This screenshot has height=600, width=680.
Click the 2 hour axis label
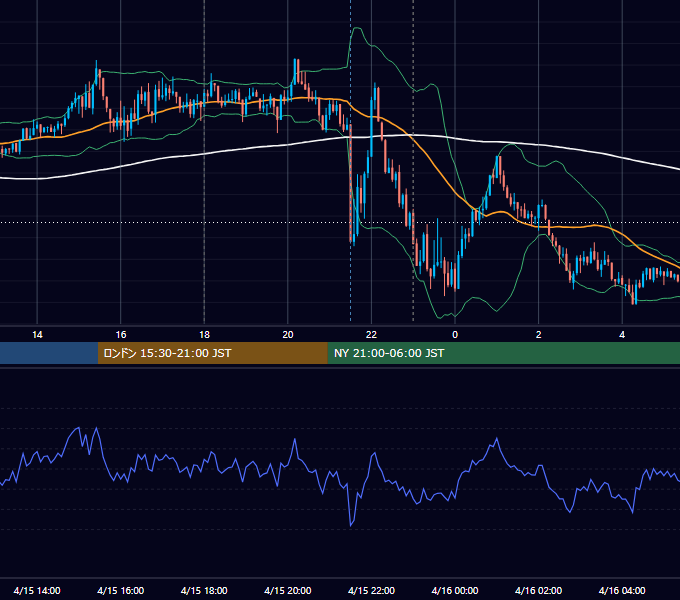tap(539, 335)
